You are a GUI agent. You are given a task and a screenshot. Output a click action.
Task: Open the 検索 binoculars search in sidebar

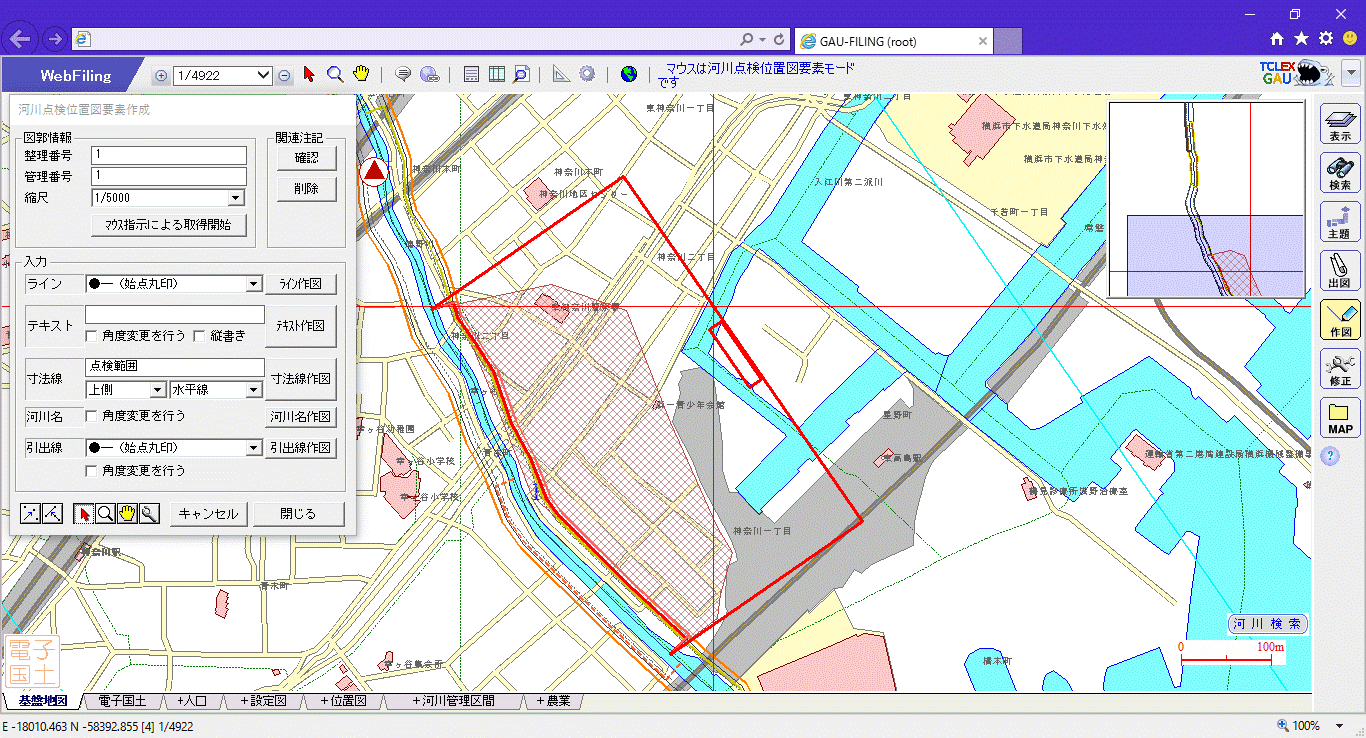point(1340,172)
